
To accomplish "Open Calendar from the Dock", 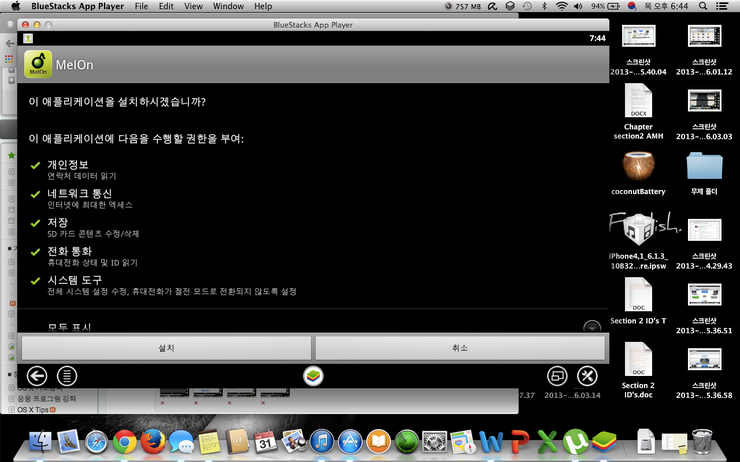I will 265,442.
